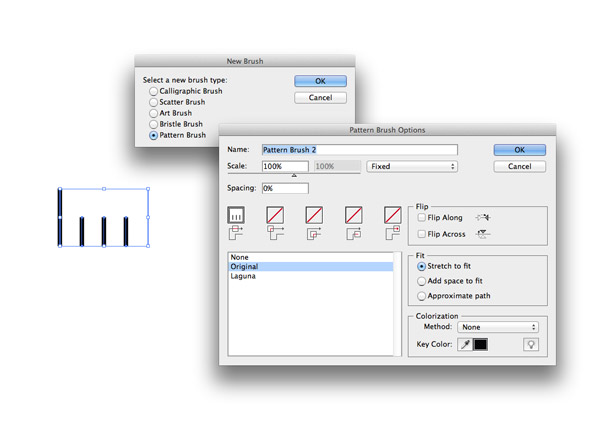Click OK in Pattern Brush Options

tap(519, 150)
